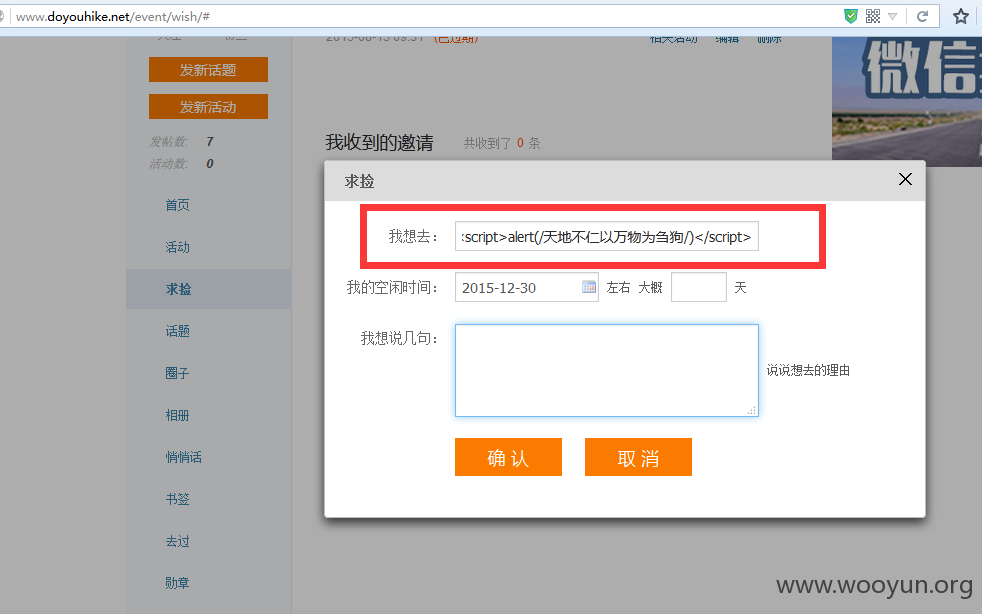The image size is (982, 614).
Task: Click the browser address bar URL
Action: pos(113,16)
